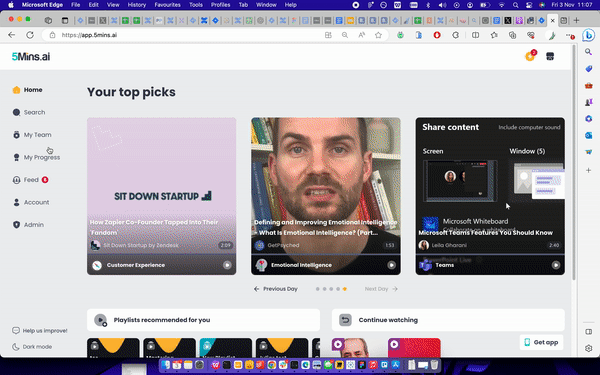Image resolution: width=600 pixels, height=375 pixels.
Task: Open Bing Copilot sidebar icon
Action: pyautogui.click(x=589, y=35)
